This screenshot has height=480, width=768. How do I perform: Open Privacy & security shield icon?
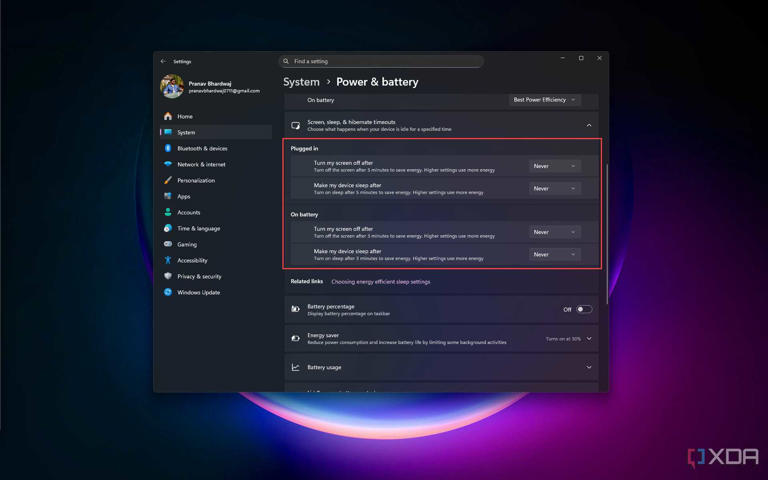168,276
